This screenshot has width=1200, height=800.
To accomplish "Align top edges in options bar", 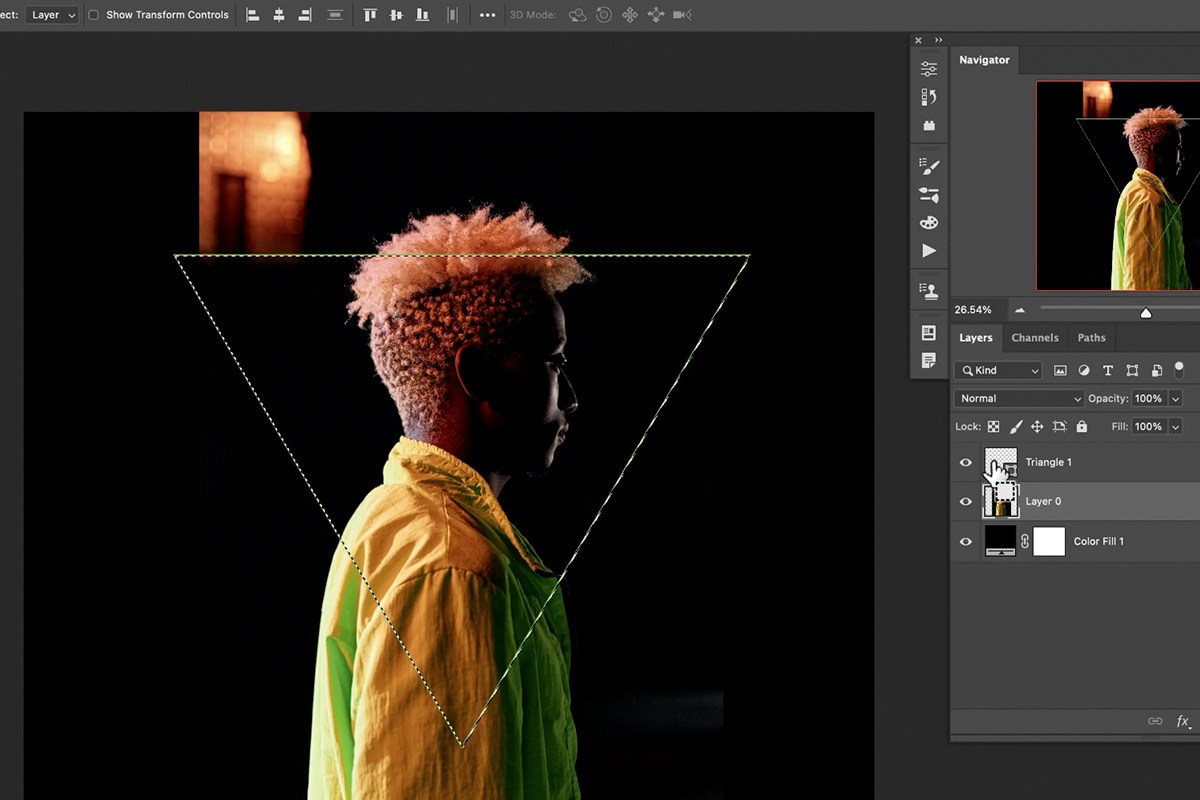I will tap(371, 15).
